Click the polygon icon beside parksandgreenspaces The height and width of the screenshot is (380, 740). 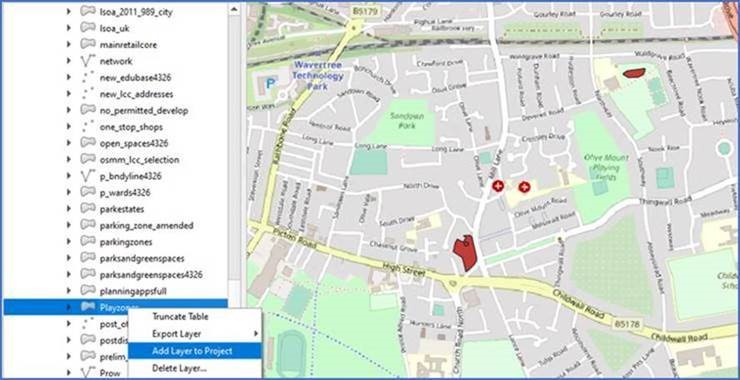[x=88, y=258]
